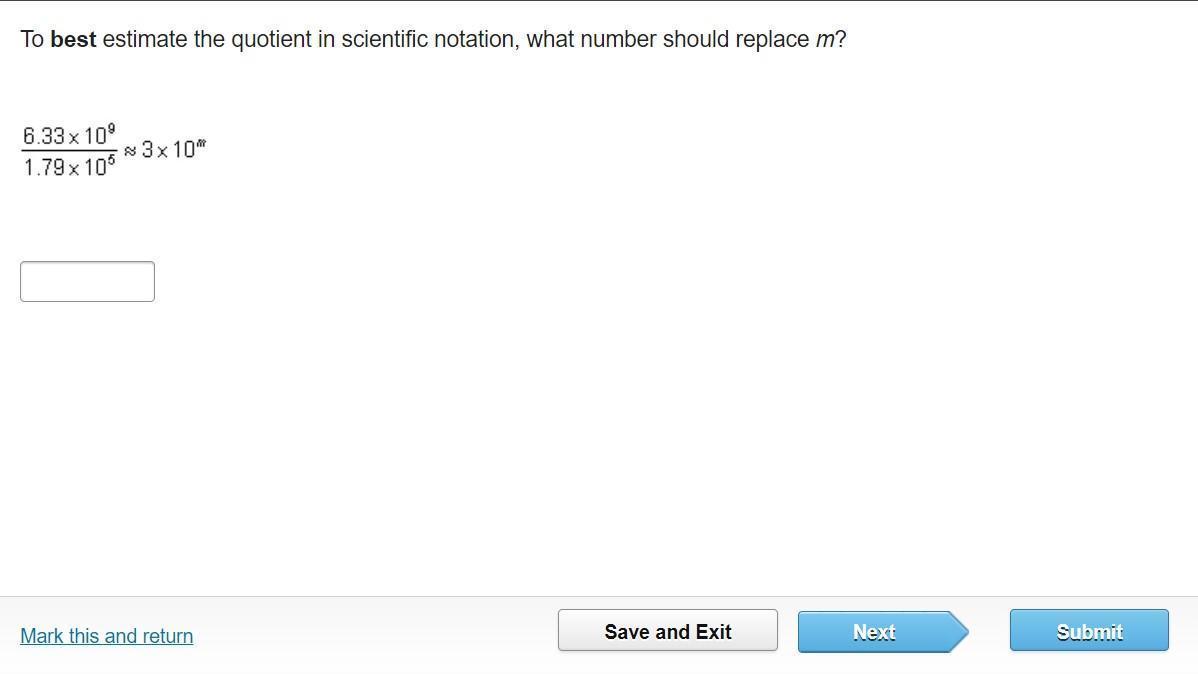Click the number 6.33 in the fraction
The width and height of the screenshot is (1198, 674).
(x=44, y=136)
